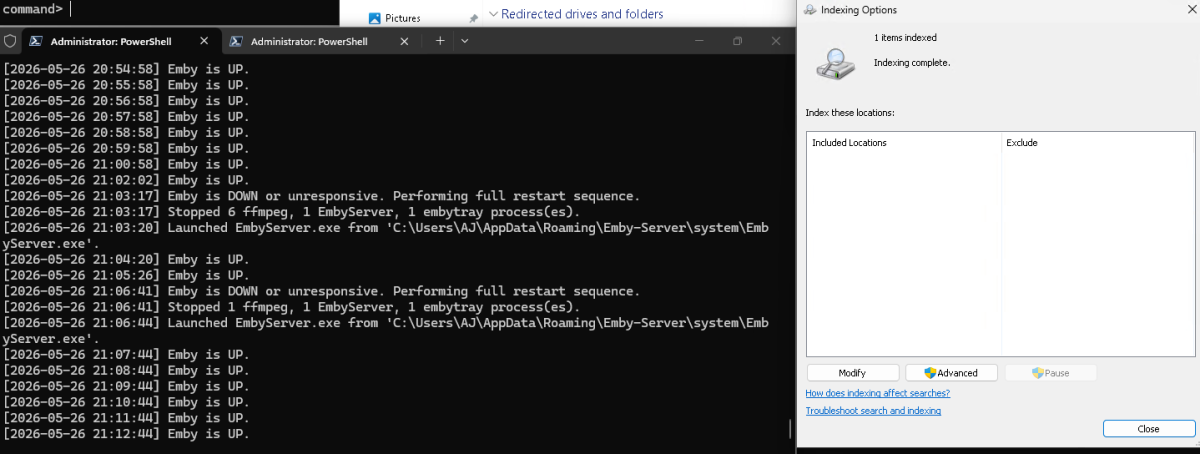Viewport: 1200px width, 454px height.
Task: Click PowerShell icon on second tab
Action: pos(235,41)
